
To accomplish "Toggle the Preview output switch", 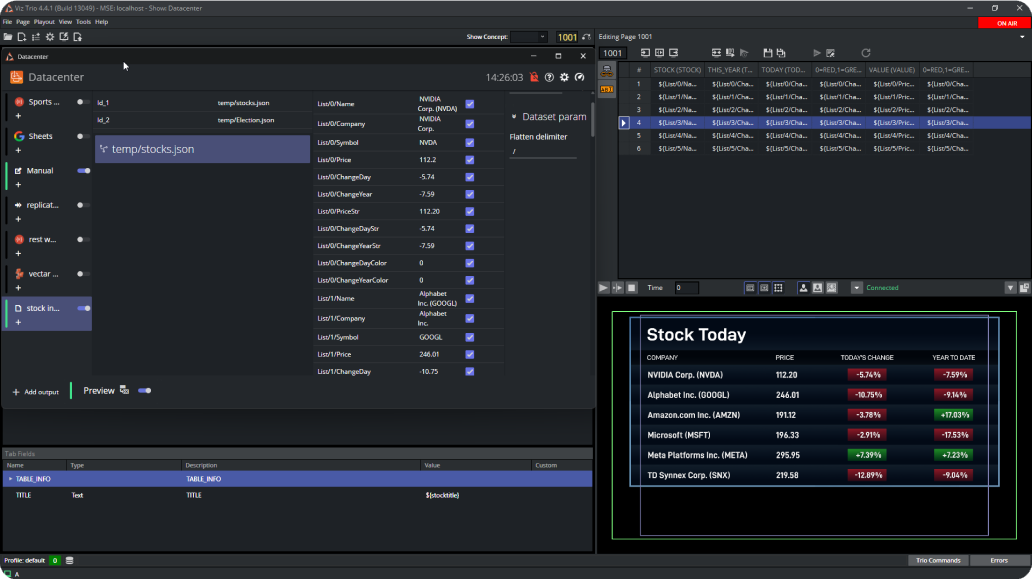I will (x=145, y=391).
